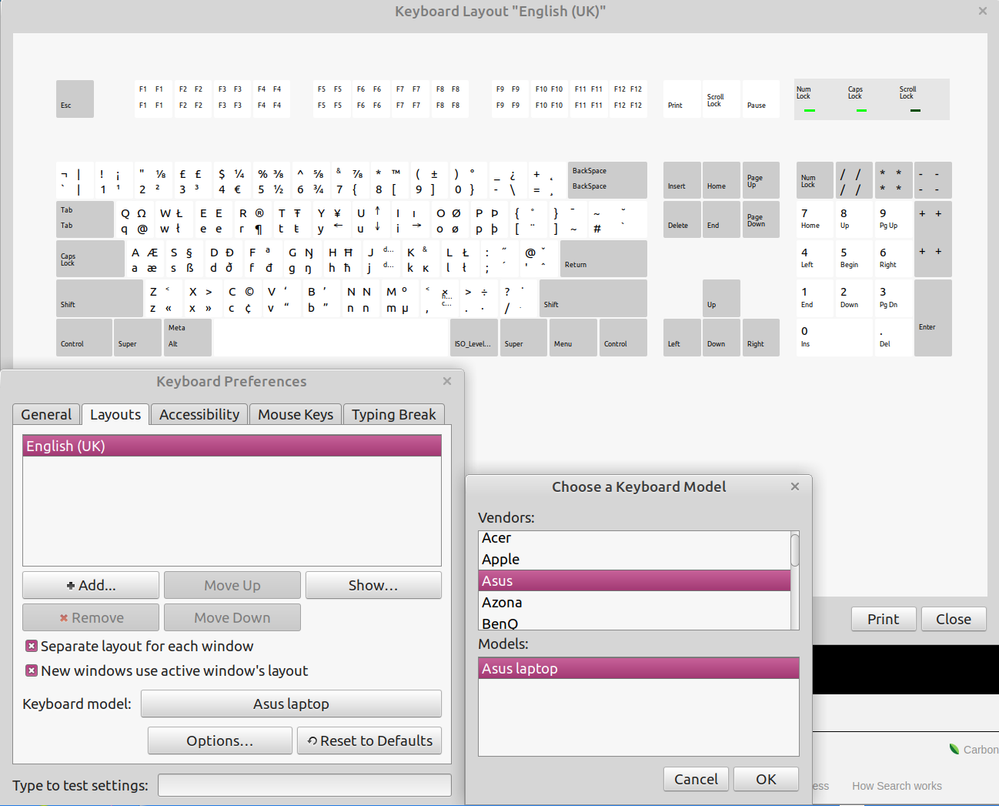Open the Mouse Keys tab

point(295,414)
